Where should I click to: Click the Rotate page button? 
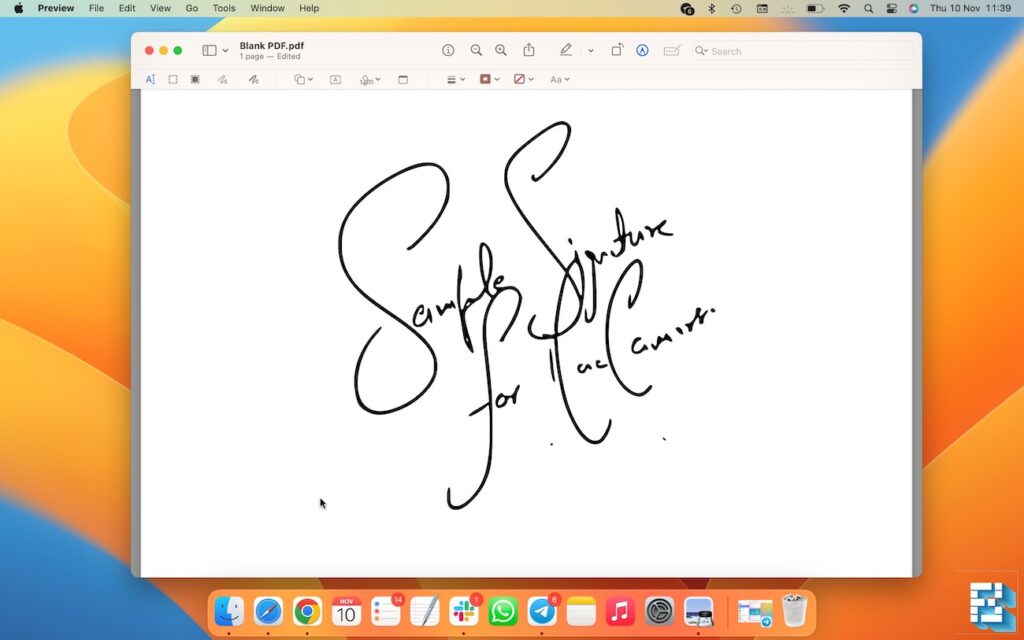[x=617, y=50]
